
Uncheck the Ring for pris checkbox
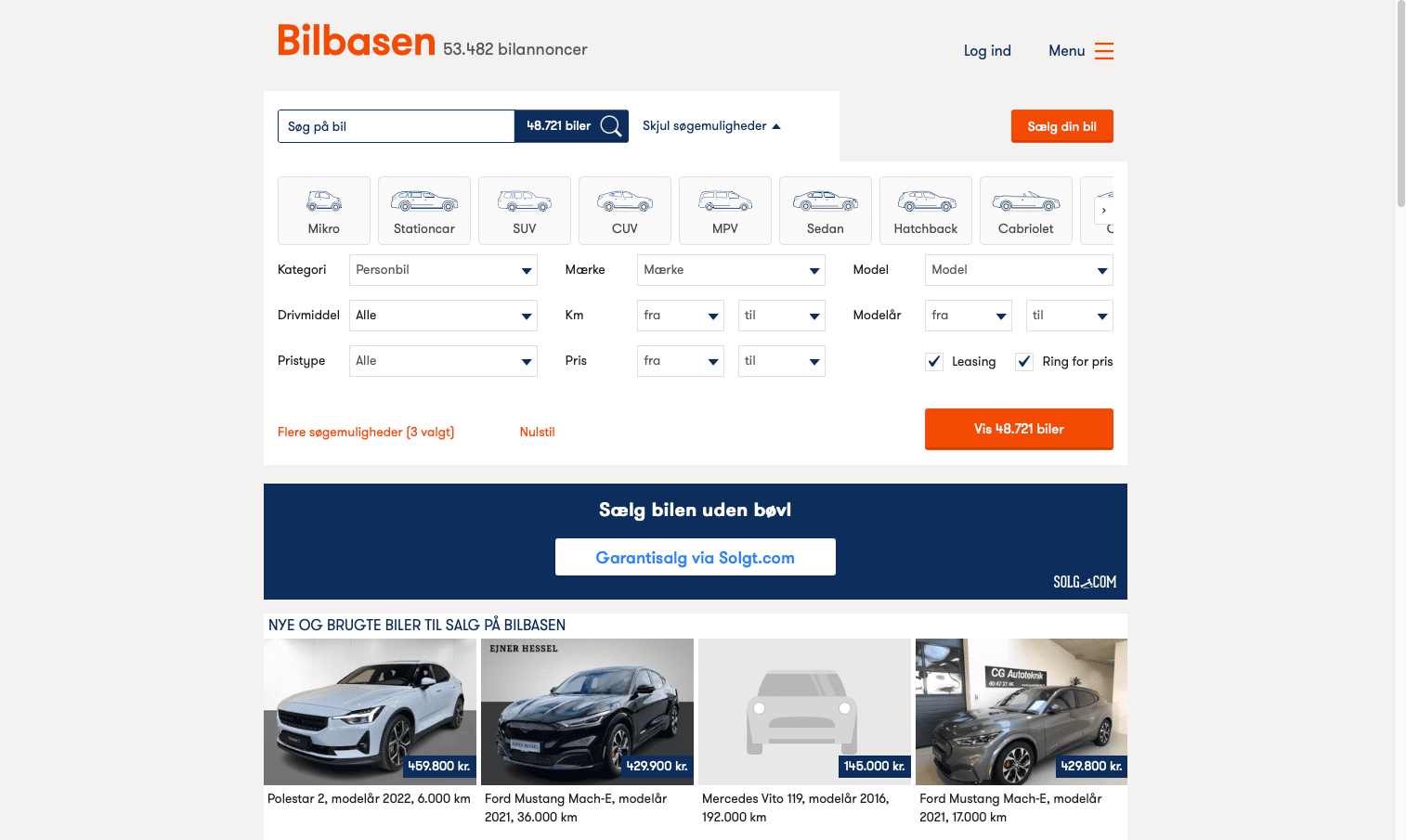1024,361
